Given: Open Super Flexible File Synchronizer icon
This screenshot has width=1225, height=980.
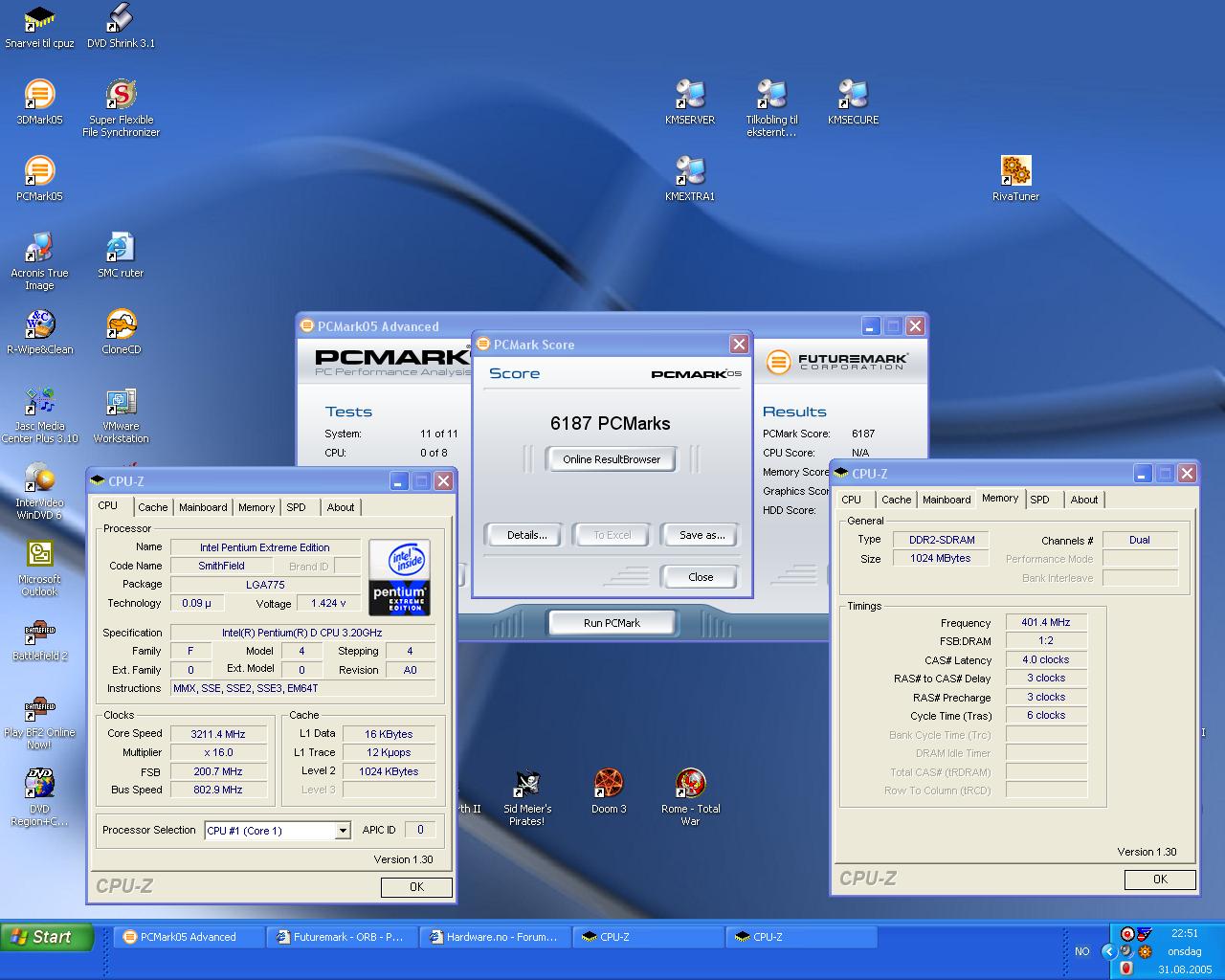Looking at the screenshot, I should (x=121, y=108).
